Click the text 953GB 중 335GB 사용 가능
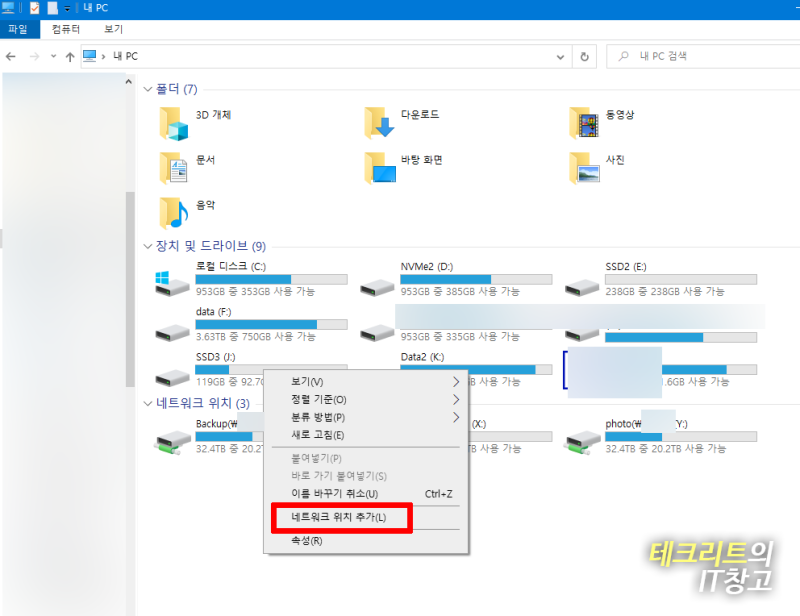 click(460, 336)
